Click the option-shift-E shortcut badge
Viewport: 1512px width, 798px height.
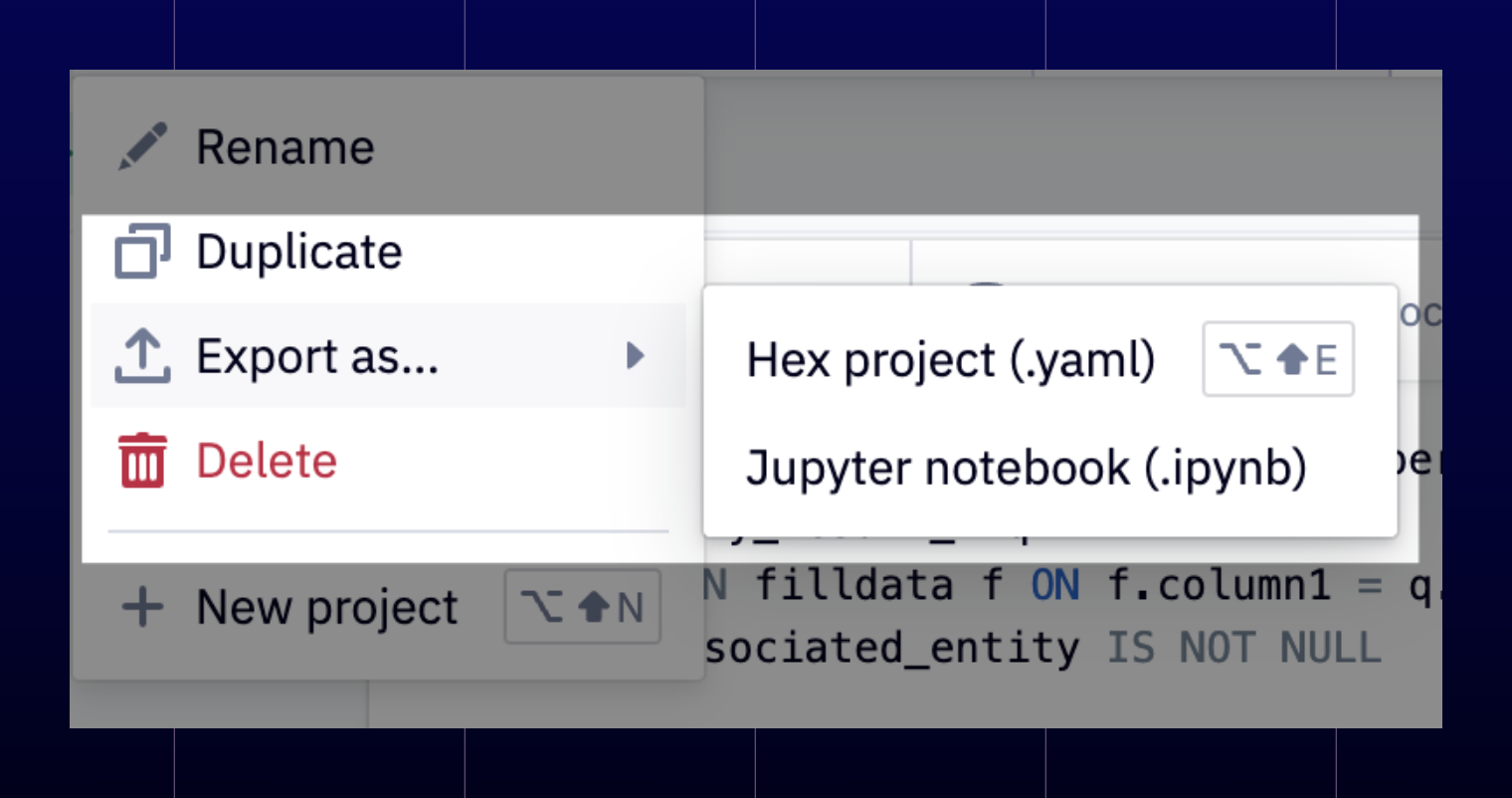pyautogui.click(x=1278, y=359)
